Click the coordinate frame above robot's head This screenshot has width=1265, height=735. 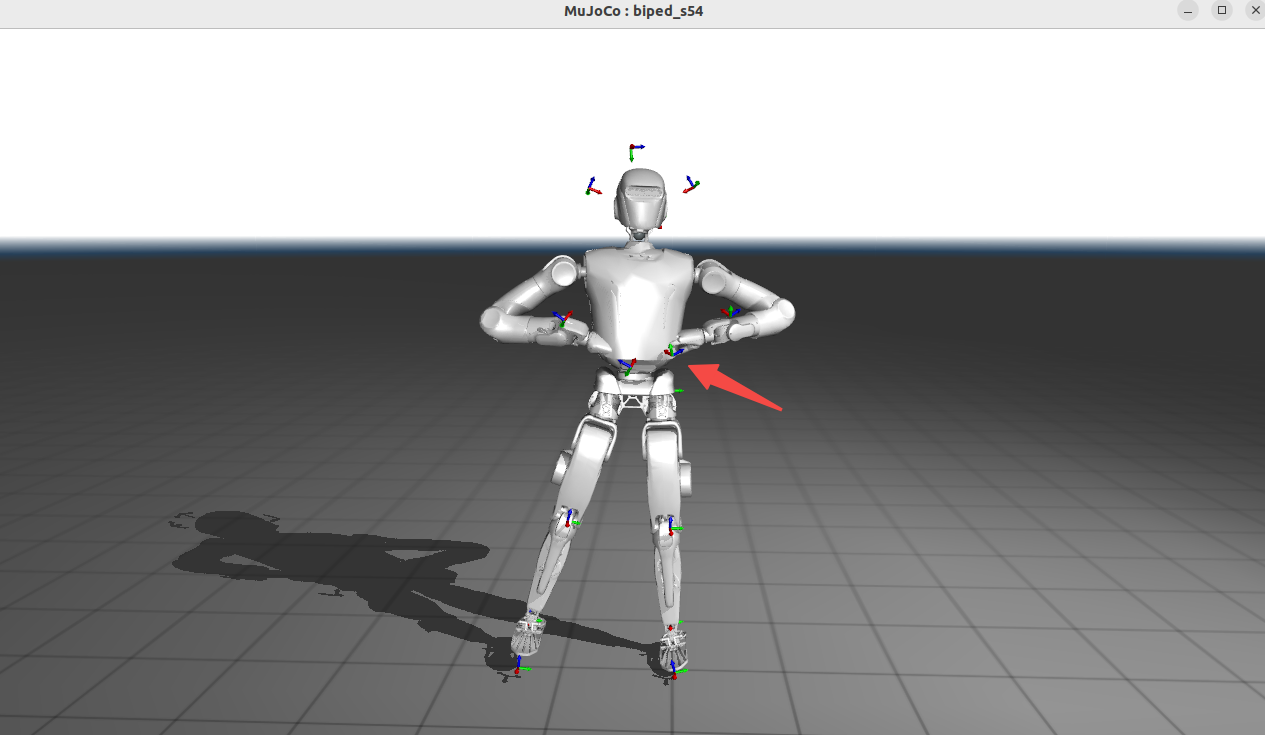pyautogui.click(x=632, y=151)
